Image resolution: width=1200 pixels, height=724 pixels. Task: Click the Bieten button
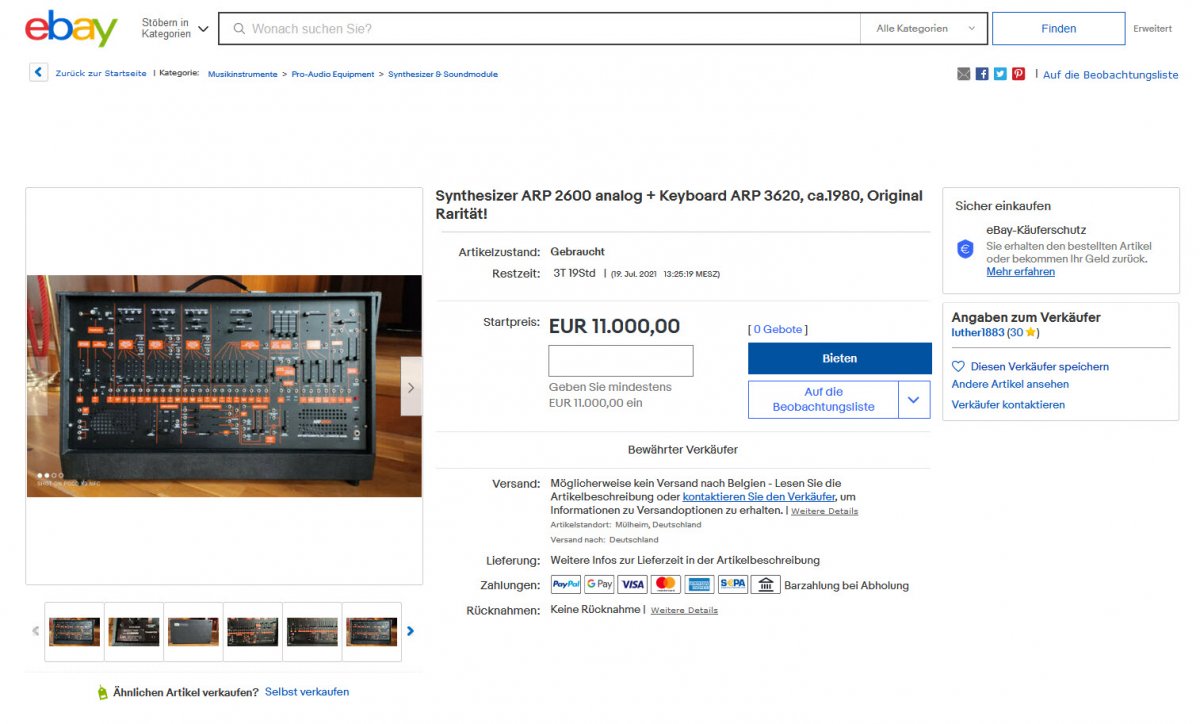pyautogui.click(x=840, y=358)
